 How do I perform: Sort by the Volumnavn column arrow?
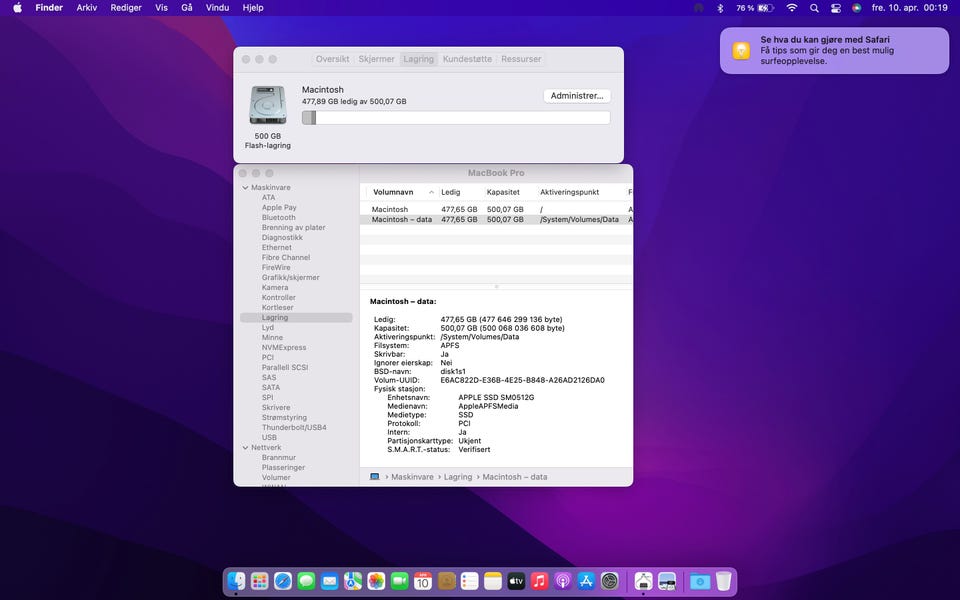[x=431, y=192]
